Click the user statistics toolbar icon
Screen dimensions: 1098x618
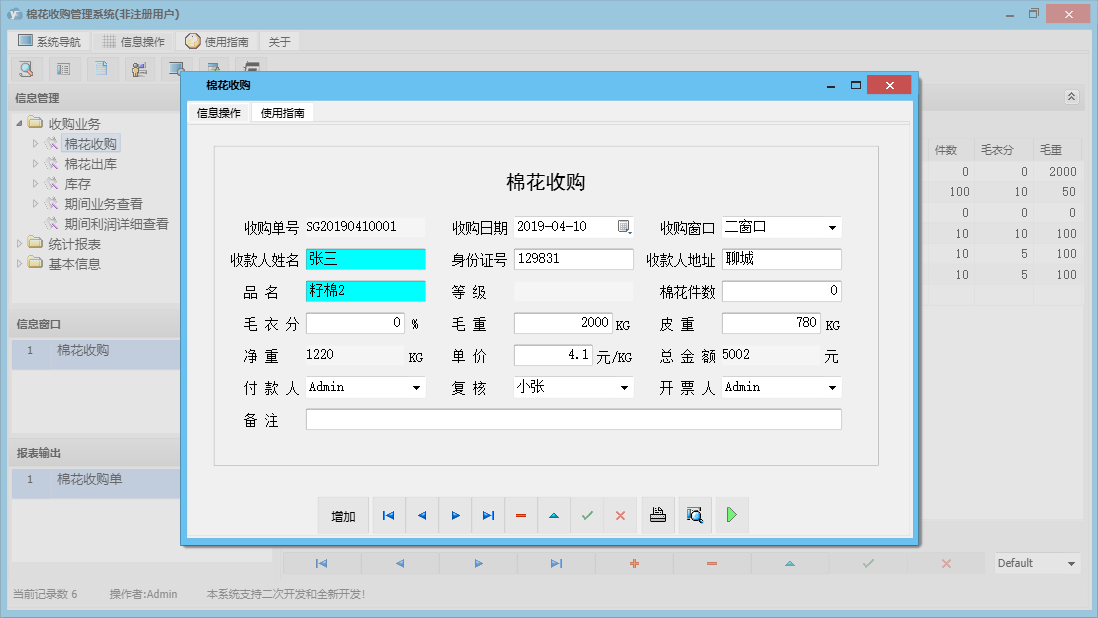pyautogui.click(x=138, y=69)
